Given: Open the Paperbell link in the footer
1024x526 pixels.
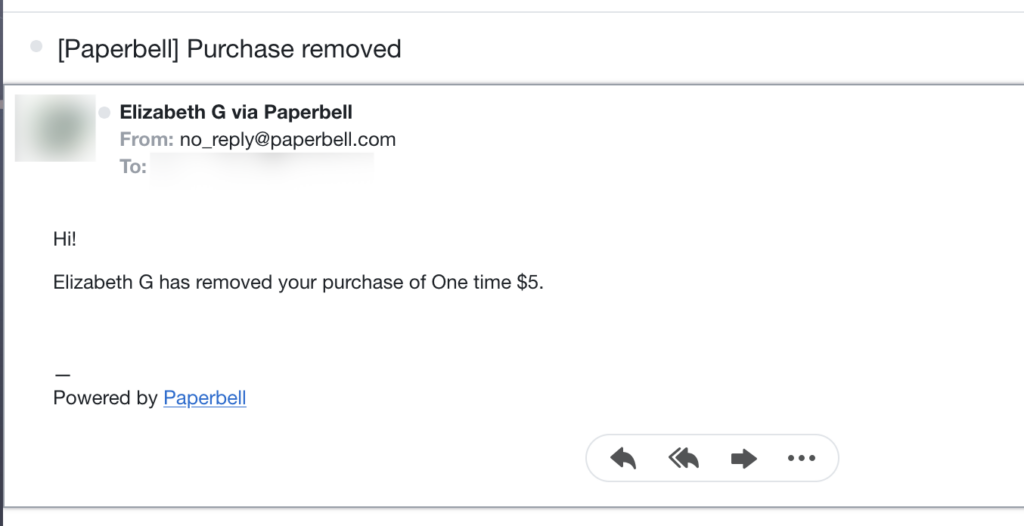Looking at the screenshot, I should point(204,398).
